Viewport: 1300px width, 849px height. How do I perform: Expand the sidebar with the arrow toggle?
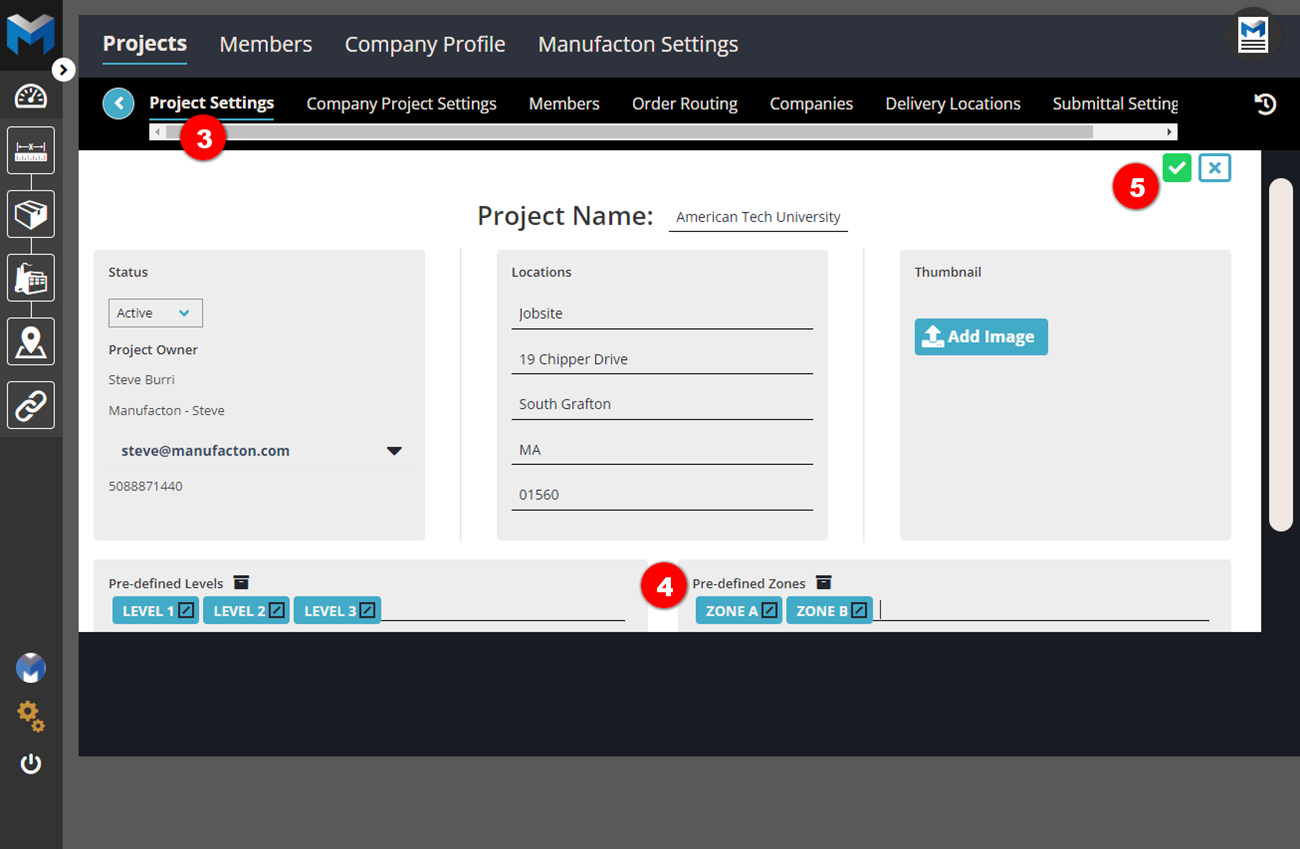tap(64, 70)
